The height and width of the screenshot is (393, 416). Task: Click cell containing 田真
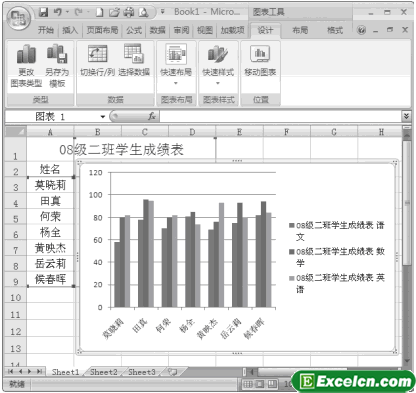(x=50, y=201)
